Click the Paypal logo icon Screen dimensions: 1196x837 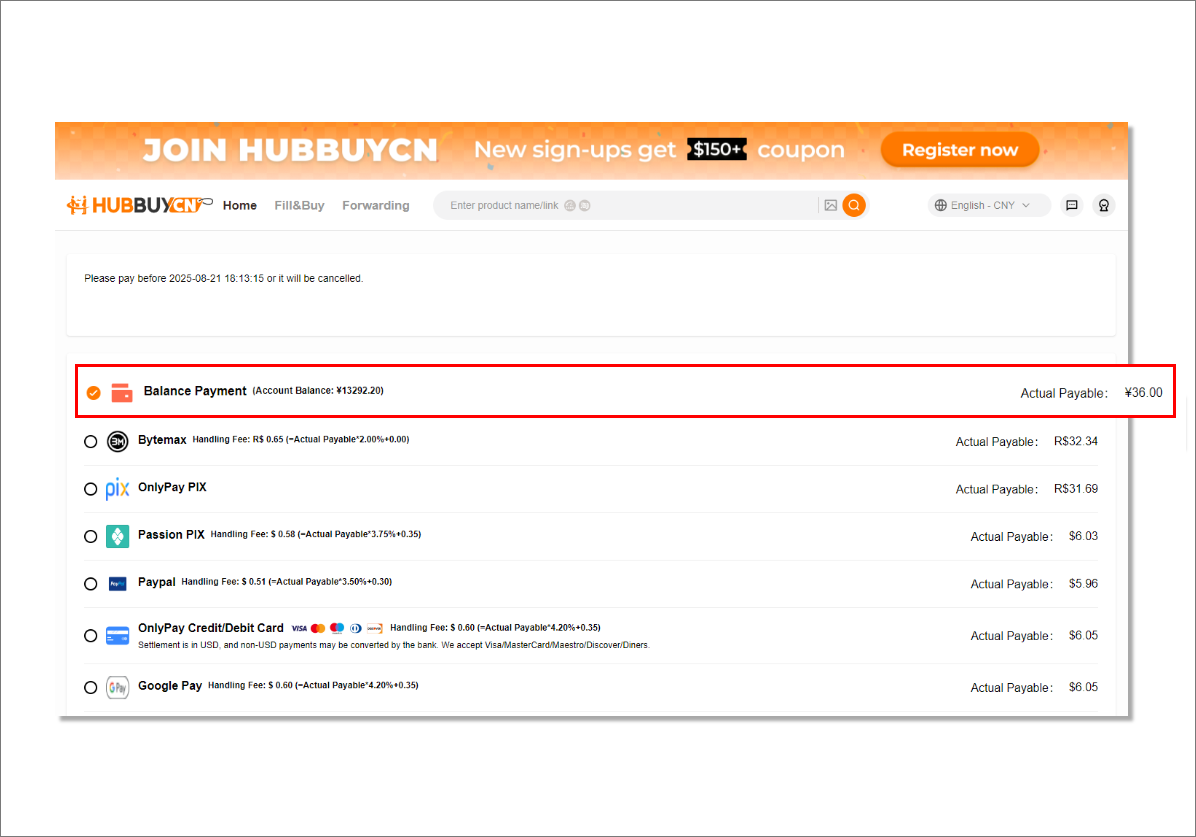(x=118, y=583)
